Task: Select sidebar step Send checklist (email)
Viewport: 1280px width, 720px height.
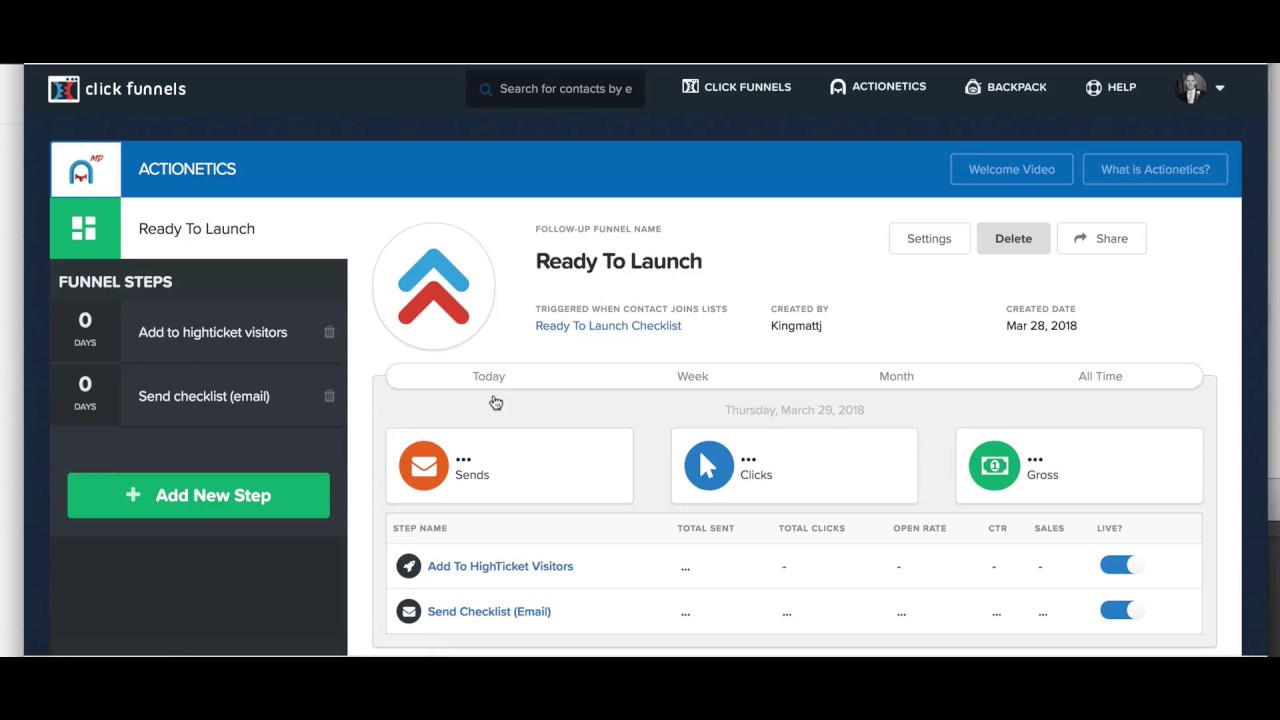Action: [x=204, y=396]
